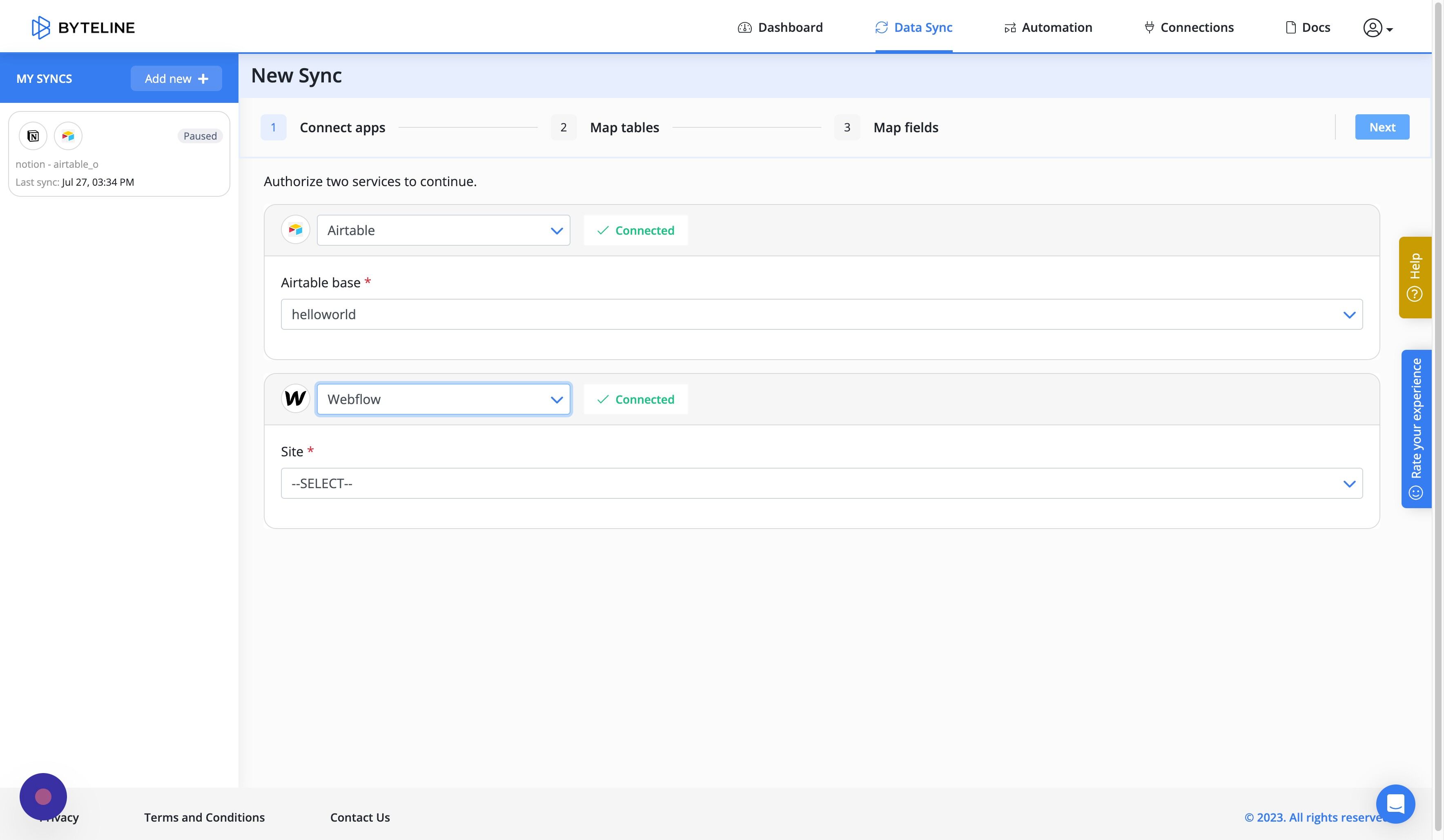This screenshot has height=840, width=1444.
Task: Open the chat support bubble
Action: point(1395,804)
